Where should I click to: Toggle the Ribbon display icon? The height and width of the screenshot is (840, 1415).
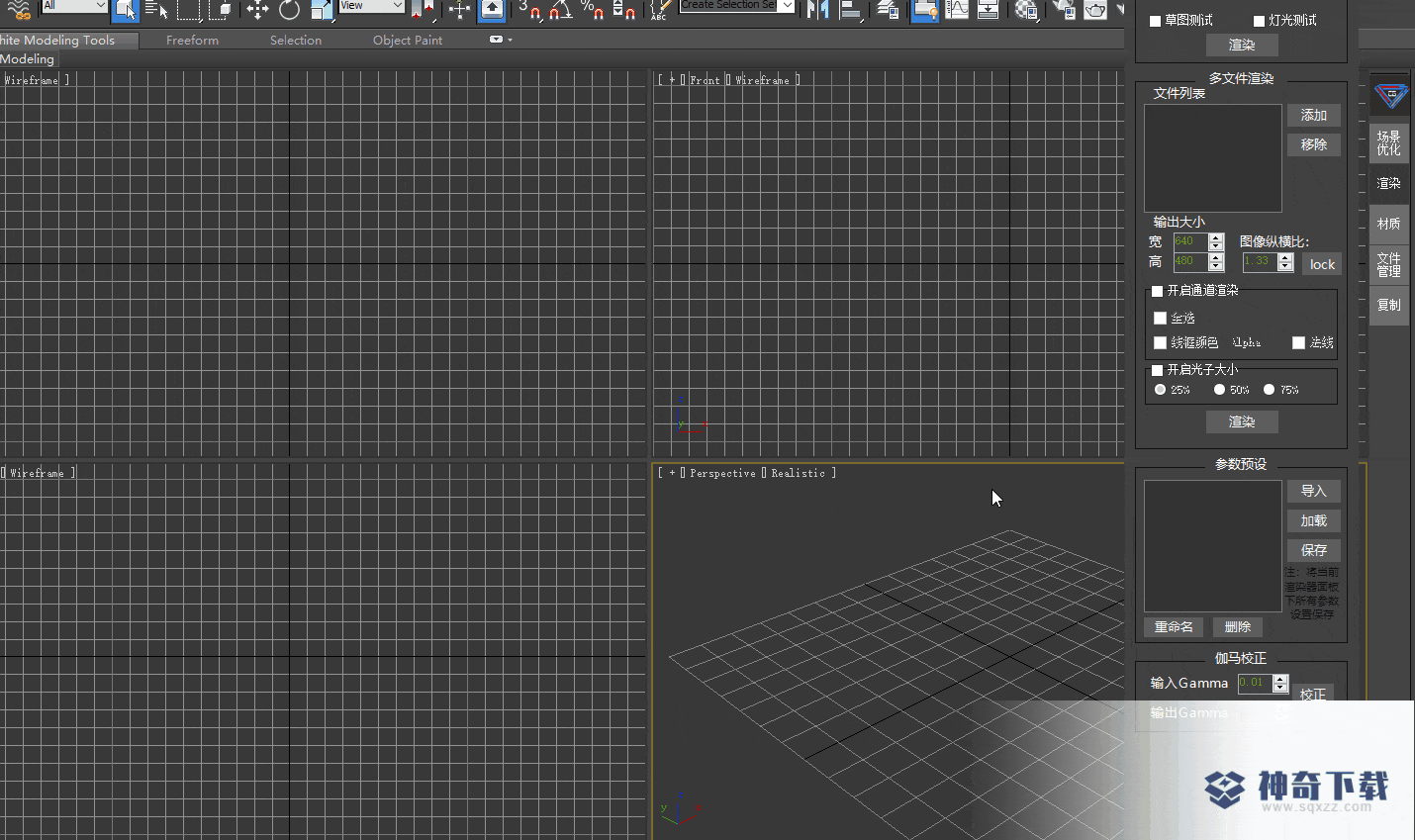pos(924,10)
